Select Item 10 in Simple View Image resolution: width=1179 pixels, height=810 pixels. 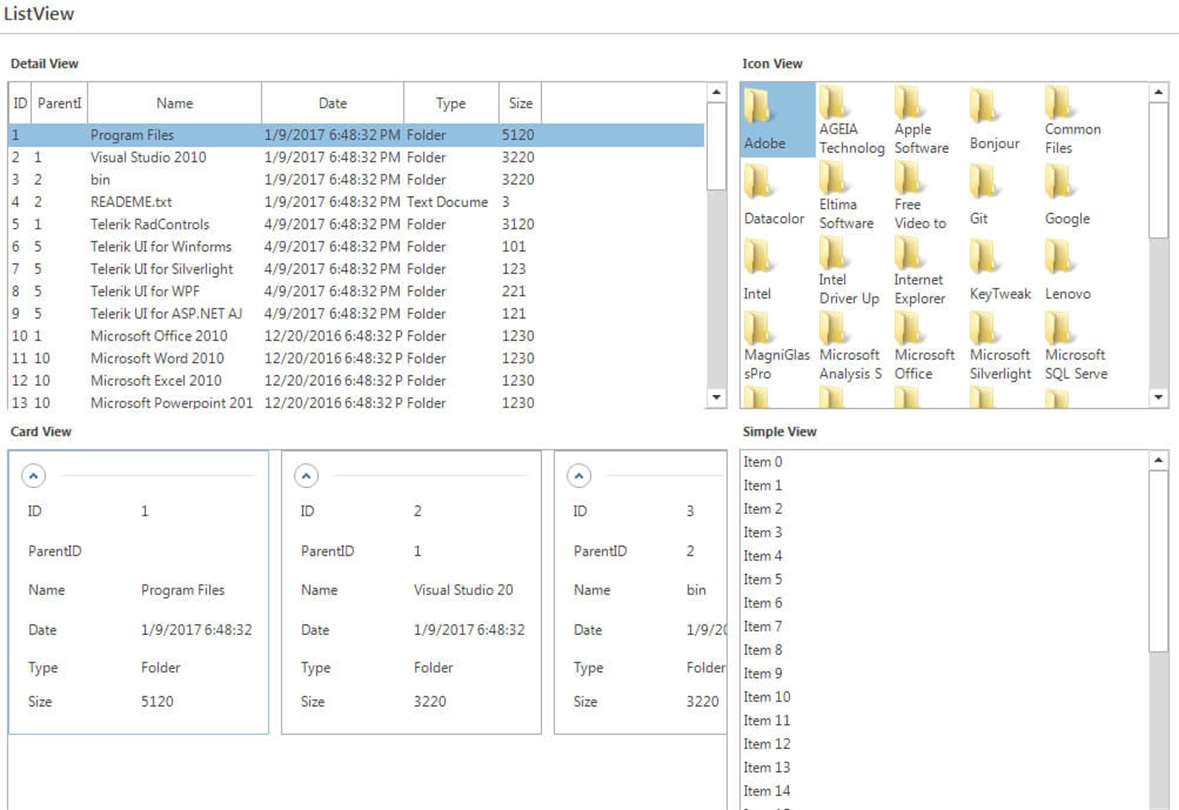(944, 696)
